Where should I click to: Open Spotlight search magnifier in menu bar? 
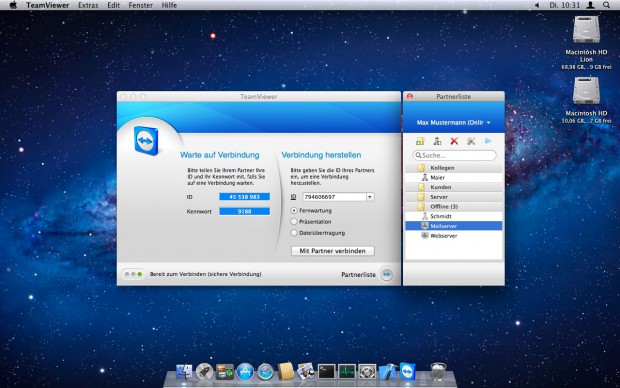click(x=606, y=5)
